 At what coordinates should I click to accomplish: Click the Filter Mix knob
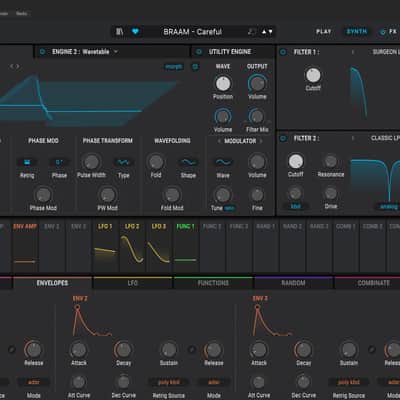pos(257,117)
